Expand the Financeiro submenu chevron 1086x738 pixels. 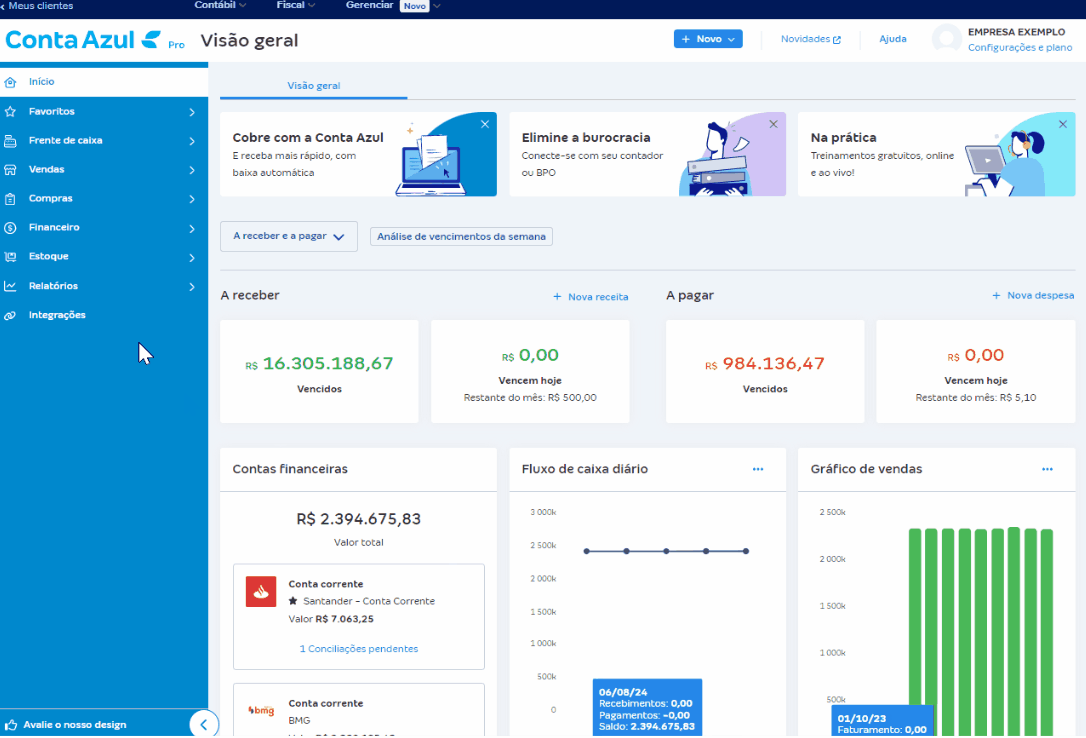pos(192,228)
